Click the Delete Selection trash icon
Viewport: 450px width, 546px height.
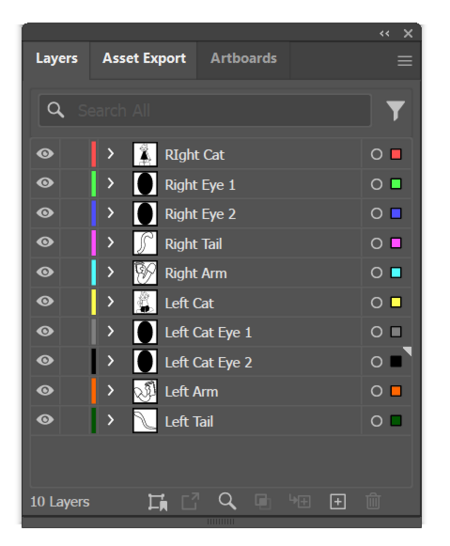(373, 501)
